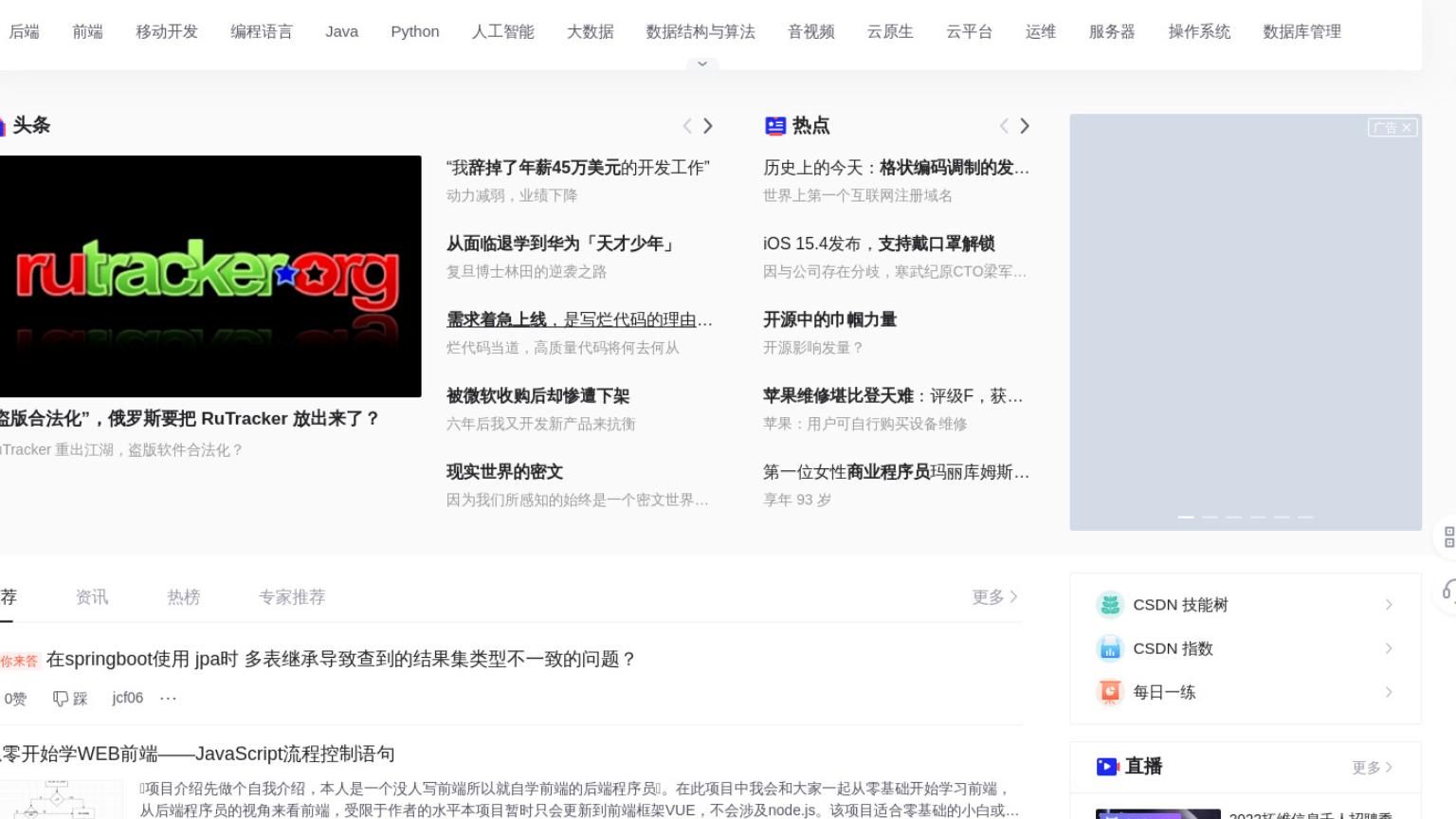Open the 运维 category
The height and width of the screenshot is (819, 1456).
pos(1041,31)
